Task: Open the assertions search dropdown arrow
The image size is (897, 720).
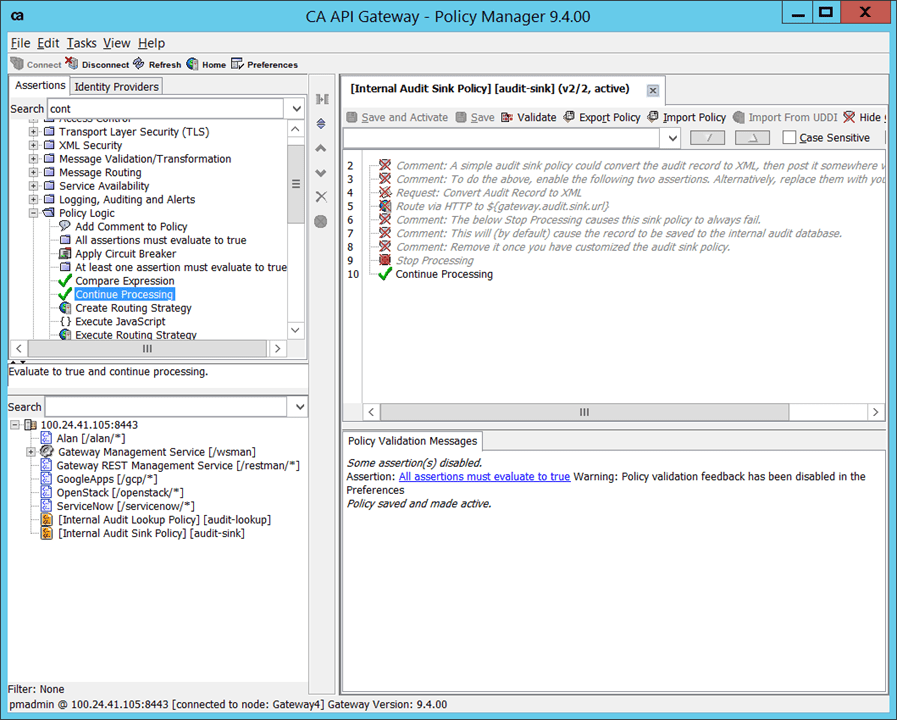Action: 296,109
